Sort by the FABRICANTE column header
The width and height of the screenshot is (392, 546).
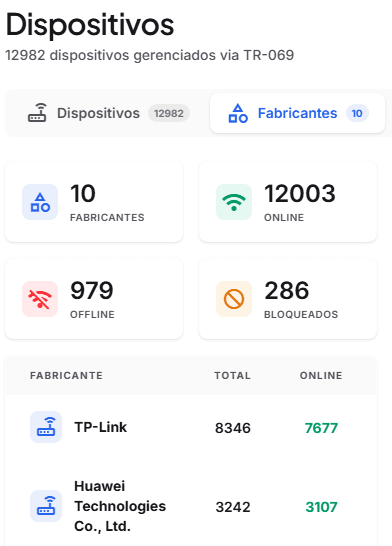click(66, 375)
